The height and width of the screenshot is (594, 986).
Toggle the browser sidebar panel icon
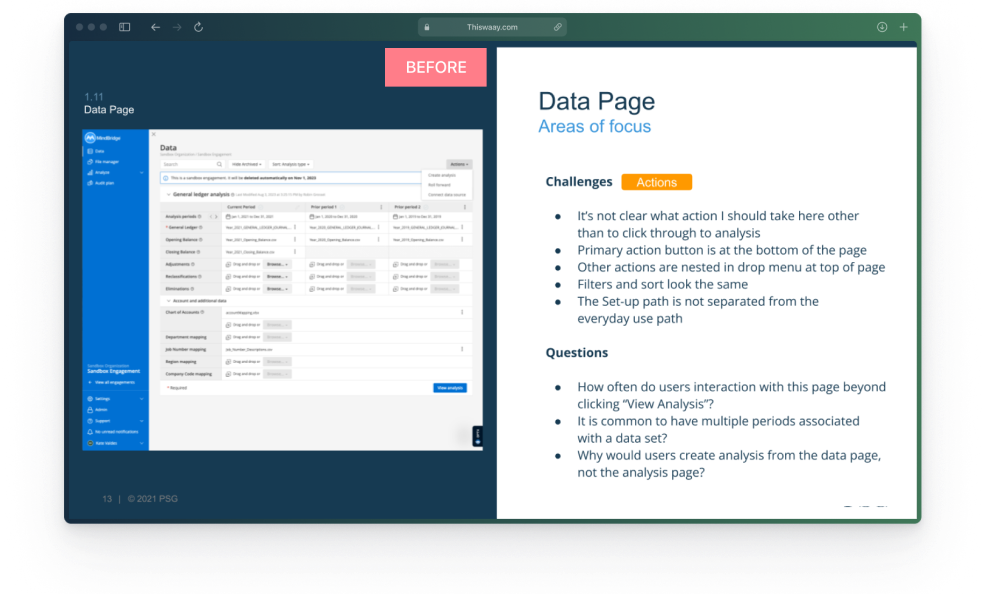pos(125,27)
